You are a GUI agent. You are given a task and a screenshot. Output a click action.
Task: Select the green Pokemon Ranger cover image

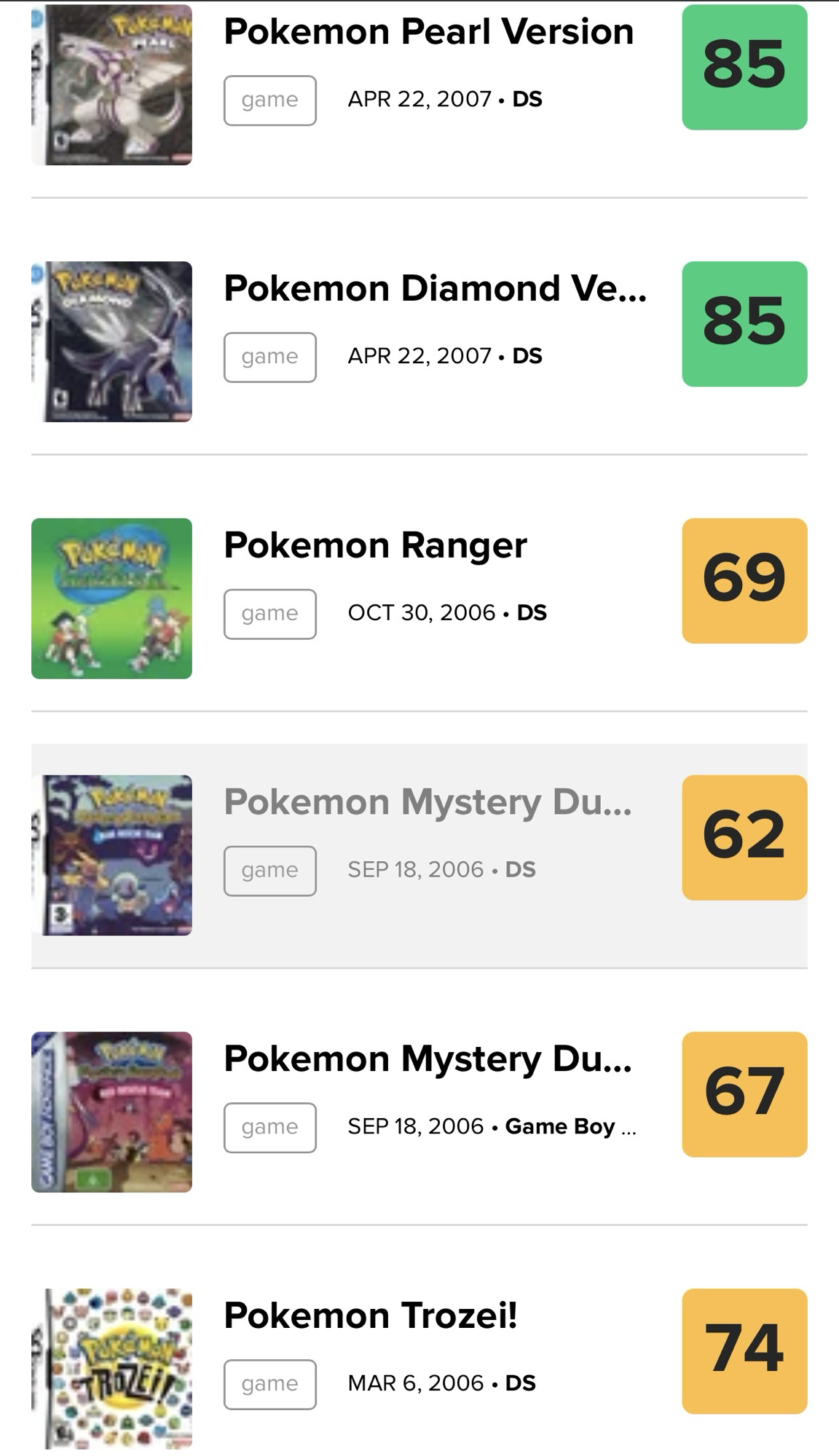[111, 598]
